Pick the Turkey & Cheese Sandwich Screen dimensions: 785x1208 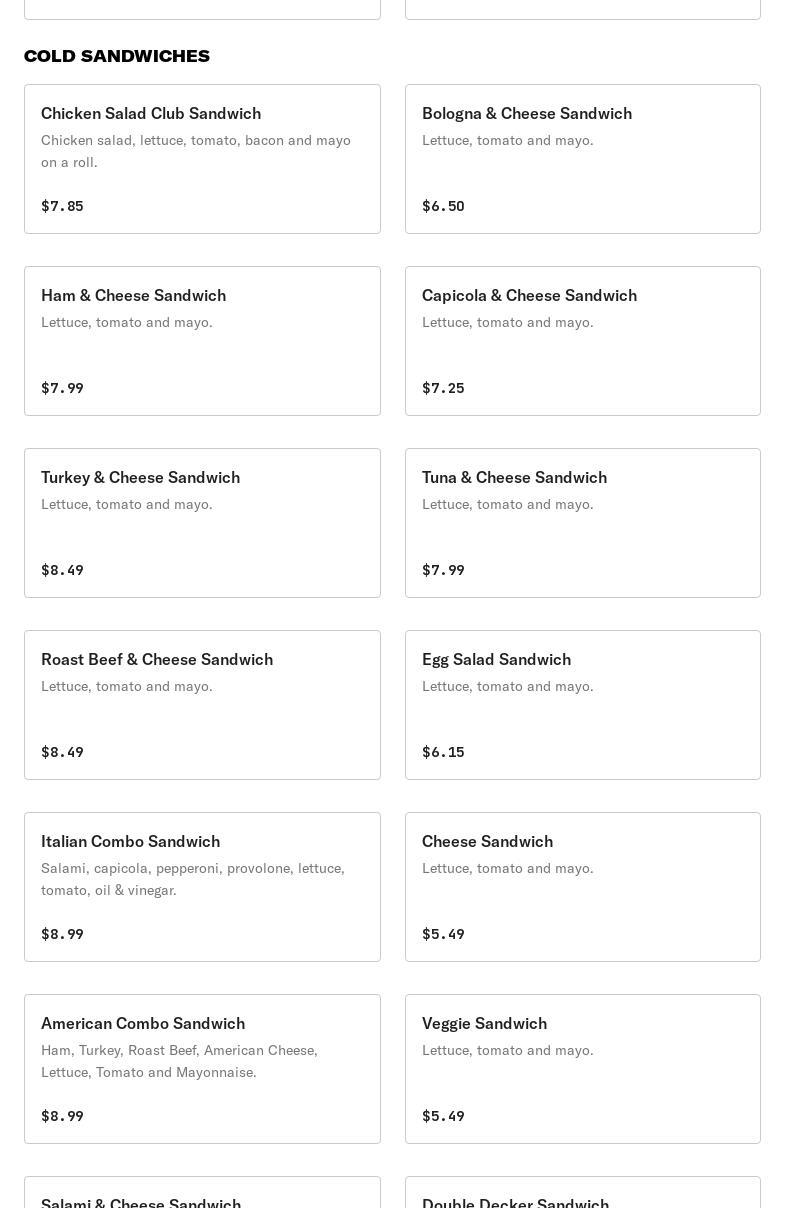202,523
